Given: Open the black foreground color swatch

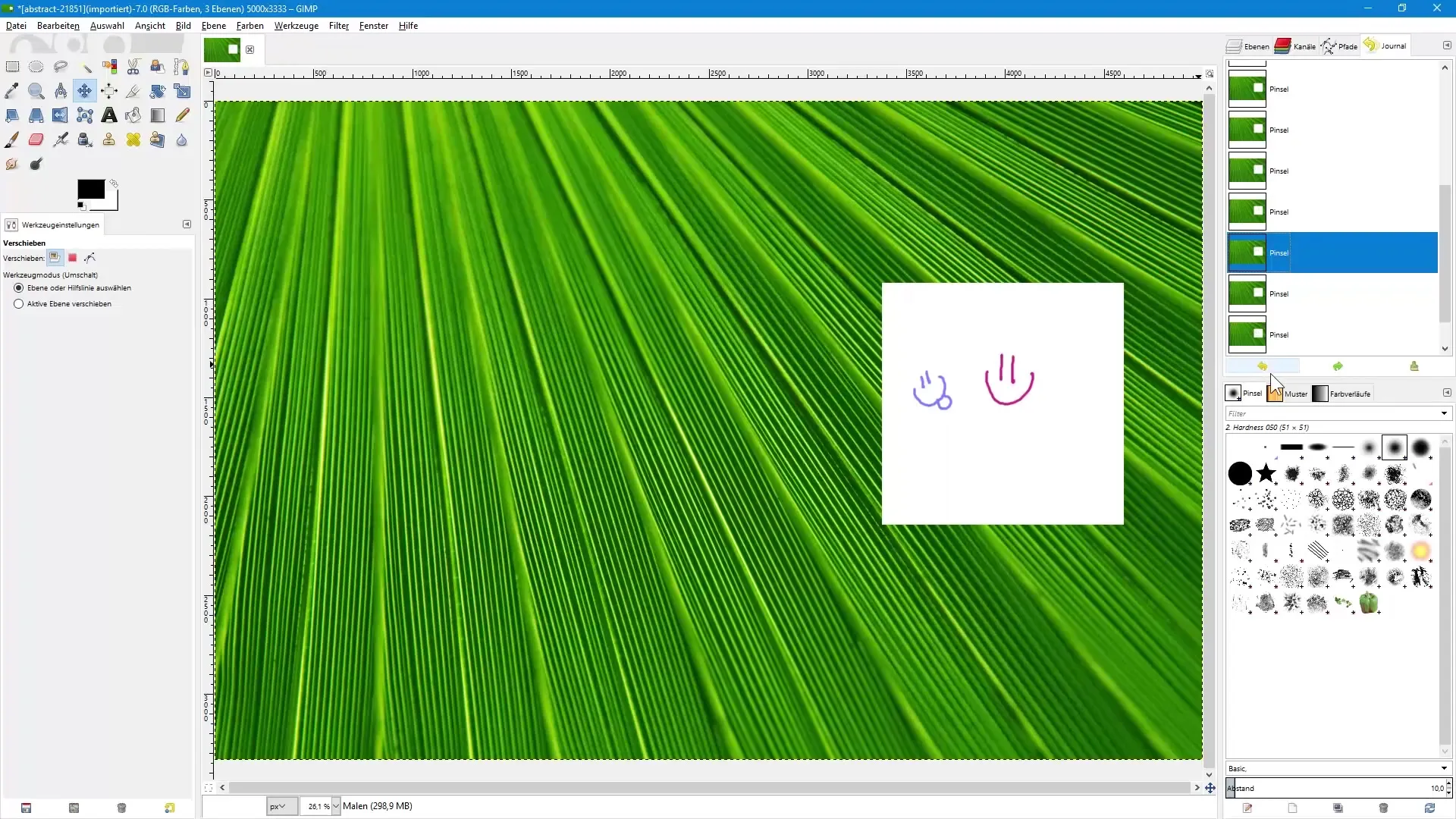Looking at the screenshot, I should pos(91,189).
